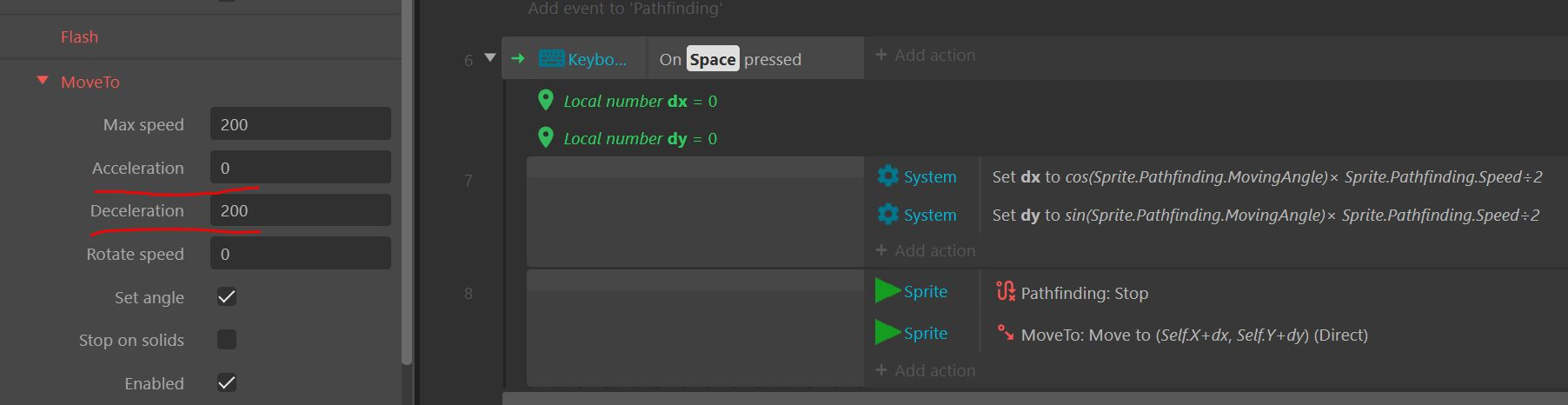This screenshot has height=405, width=1568.
Task: Click the System gear icon for Set dy action
Action: coord(887,214)
